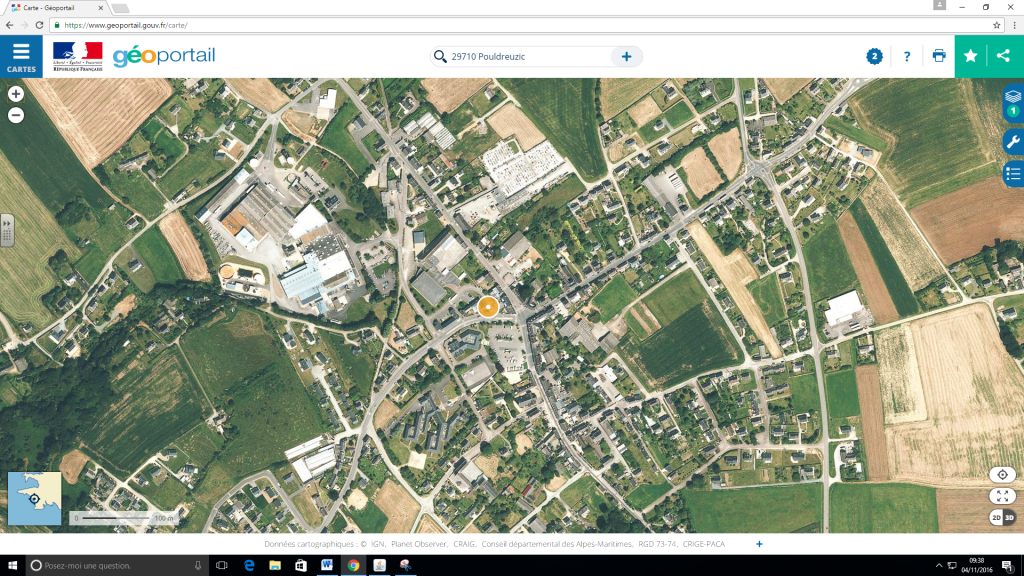The width and height of the screenshot is (1024, 576).
Task: Switch the map to 3D mode
Action: [1009, 517]
